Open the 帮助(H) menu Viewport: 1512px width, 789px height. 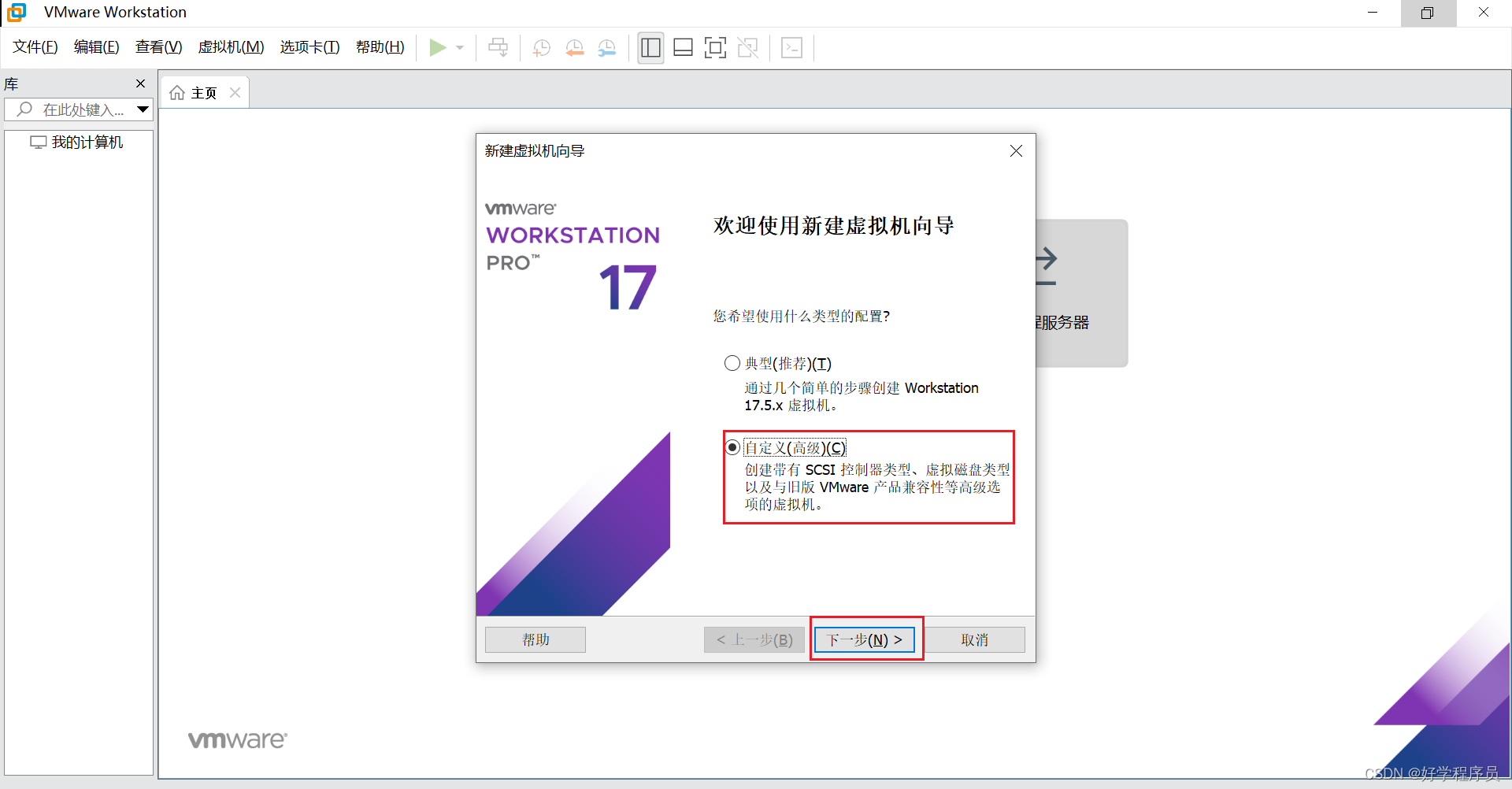tap(380, 47)
